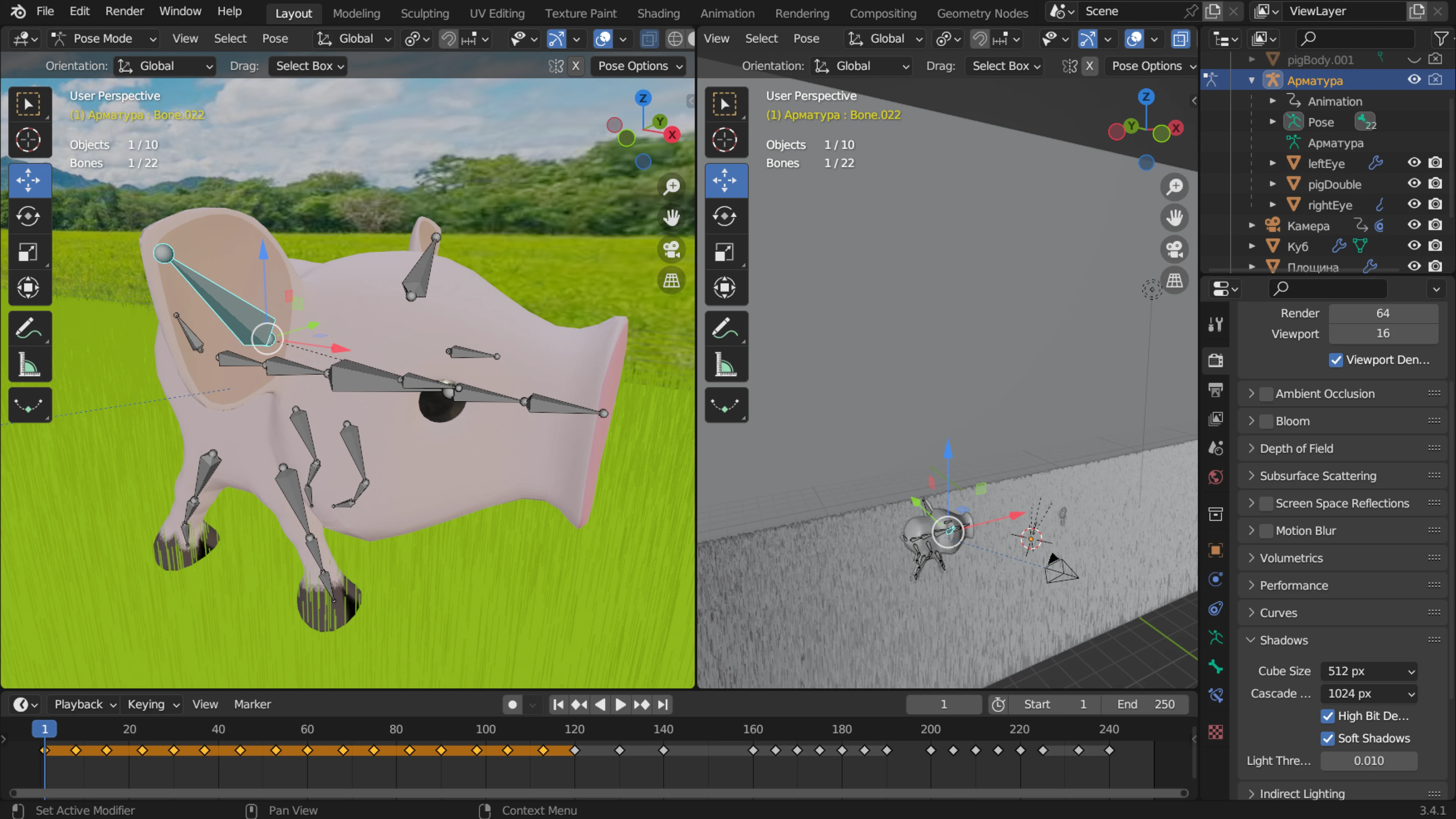1456x819 pixels.
Task: Jump to the end frame button
Action: point(663,704)
